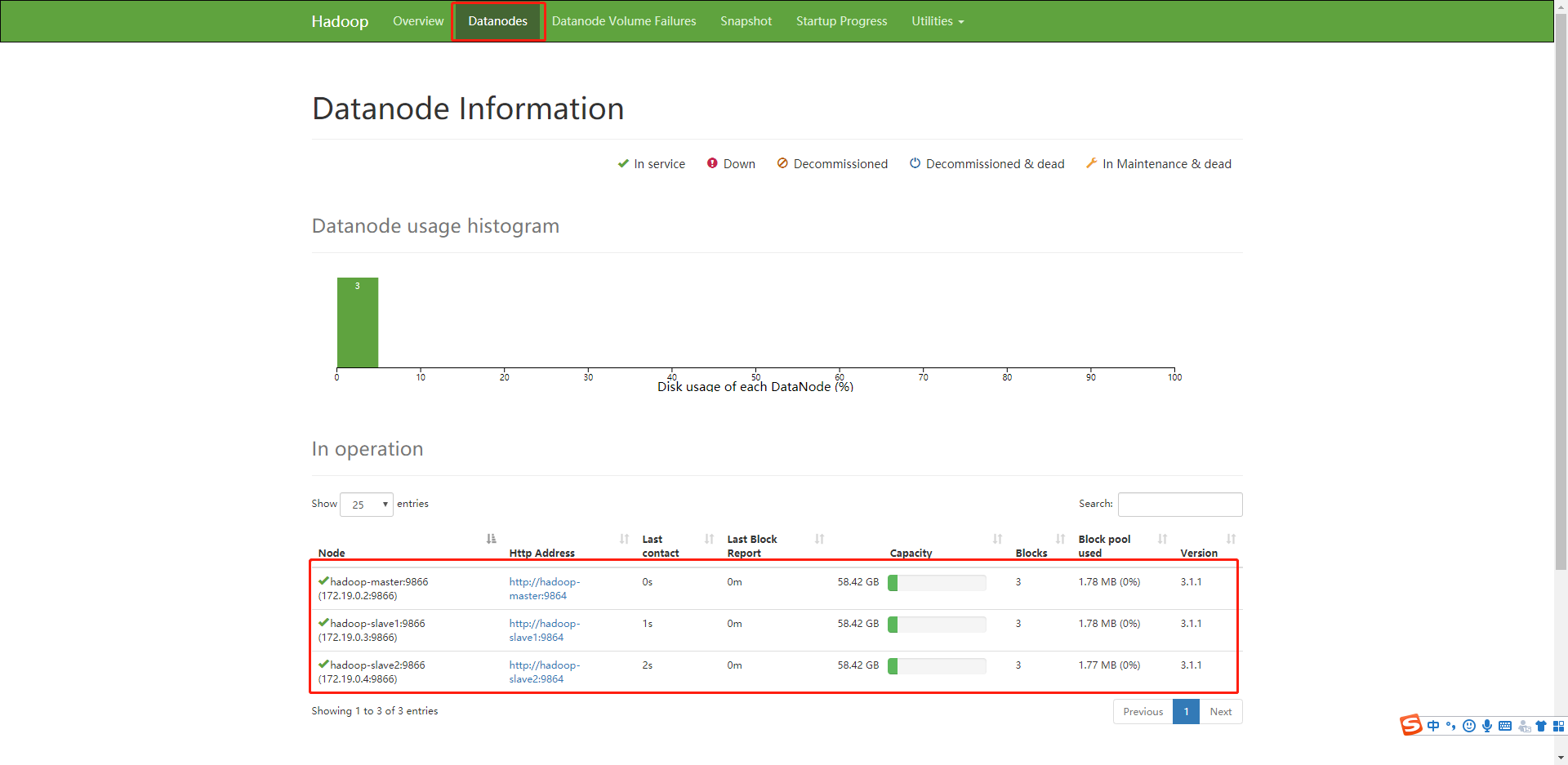Sort table by Last contact column
Viewport: 1568px width, 765px height.
709,539
